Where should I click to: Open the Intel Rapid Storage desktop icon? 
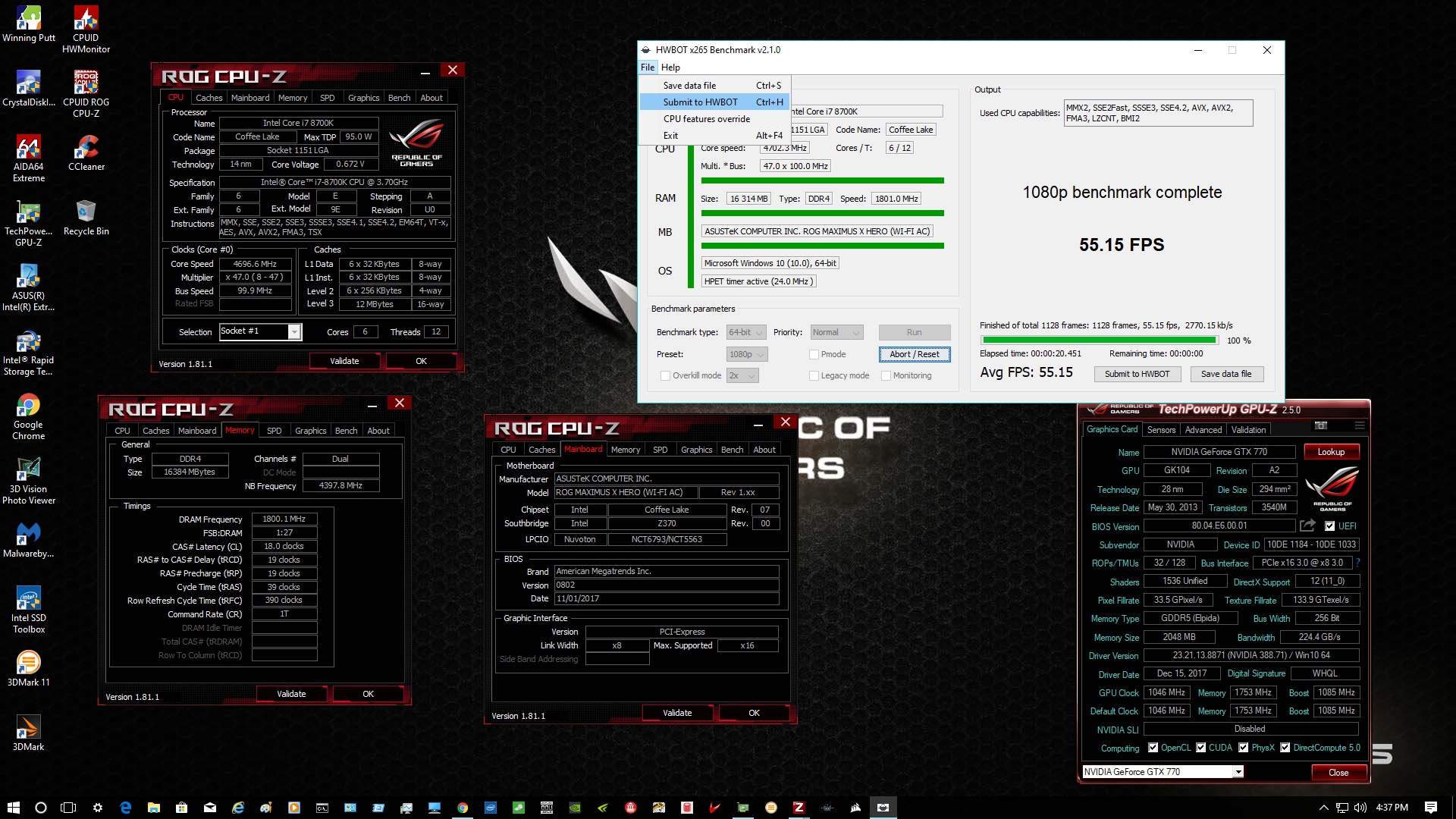(x=28, y=352)
